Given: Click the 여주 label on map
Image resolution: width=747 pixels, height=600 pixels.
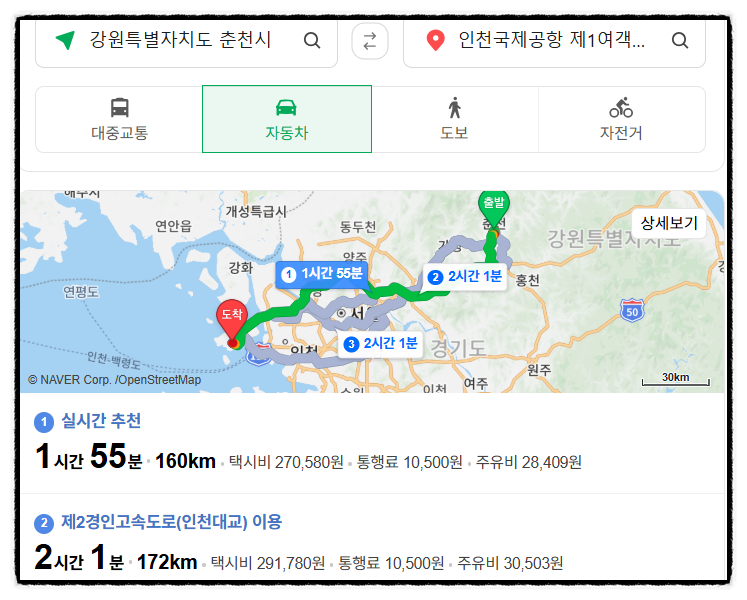Looking at the screenshot, I should [x=476, y=383].
